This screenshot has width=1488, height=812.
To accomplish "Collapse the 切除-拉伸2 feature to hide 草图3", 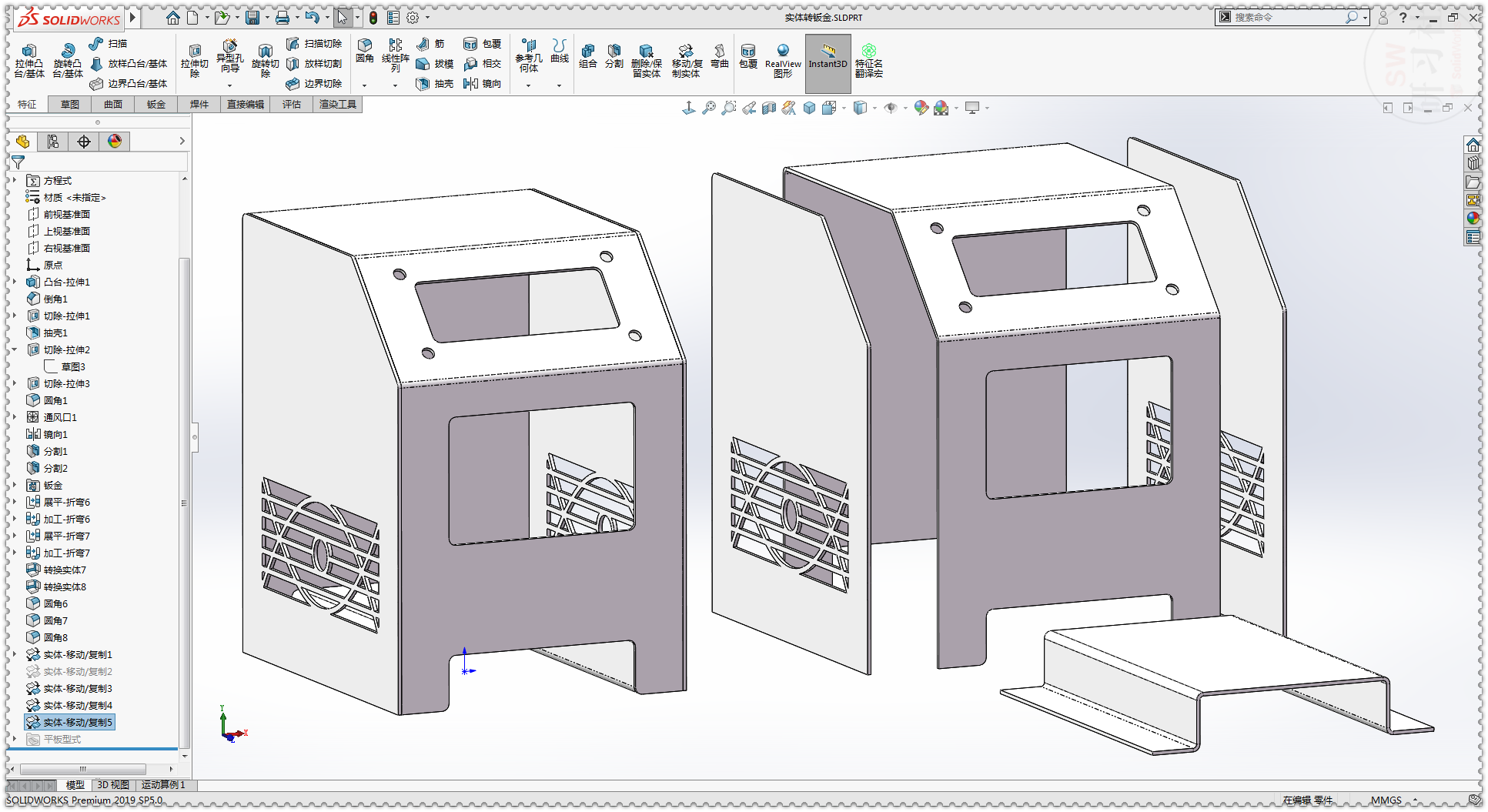I will click(x=15, y=349).
